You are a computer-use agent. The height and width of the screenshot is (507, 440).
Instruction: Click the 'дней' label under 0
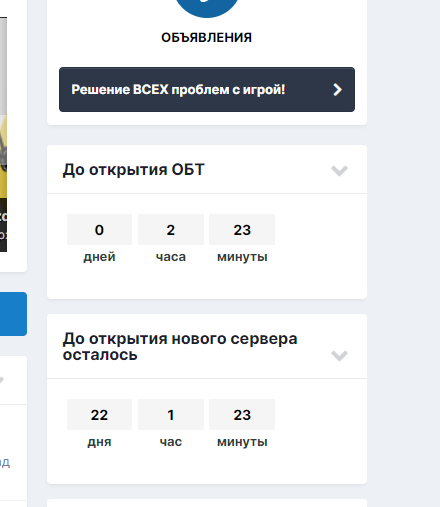click(99, 257)
